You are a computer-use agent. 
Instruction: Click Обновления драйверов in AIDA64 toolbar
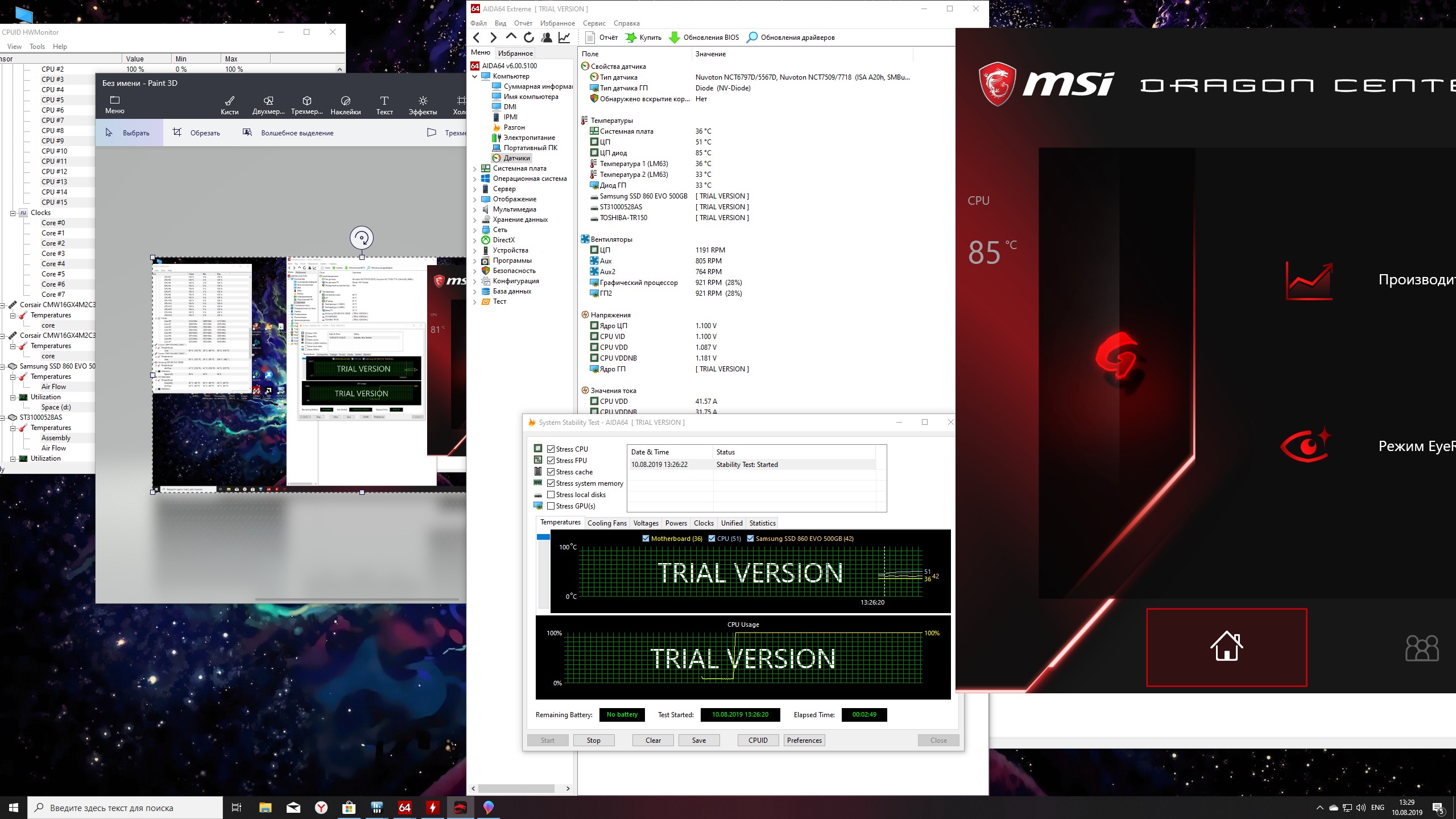point(791,38)
